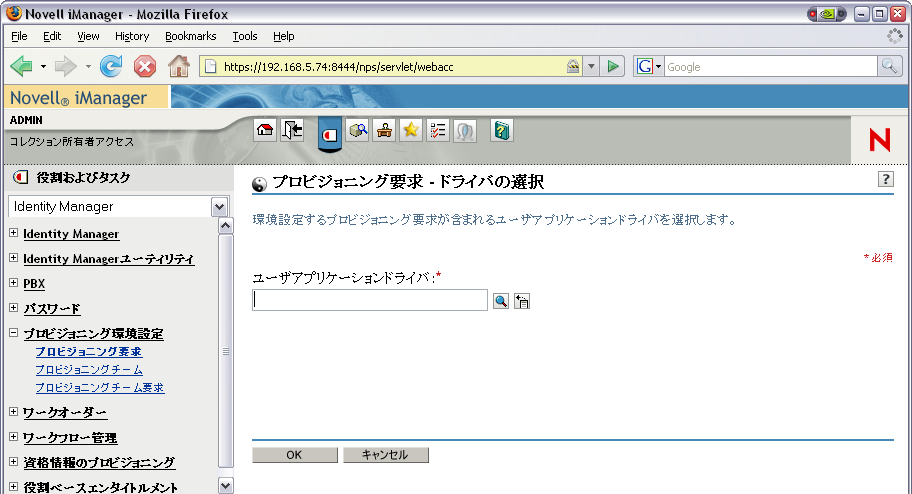Viewport: 912px width, 494px height.
Task: Open the Edit menu
Action: [52, 36]
